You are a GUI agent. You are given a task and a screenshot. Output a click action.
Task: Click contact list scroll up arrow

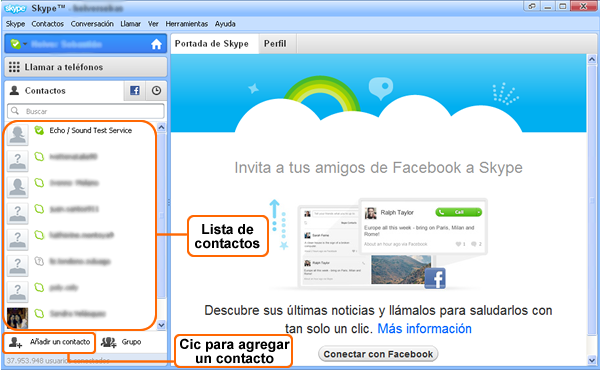[x=161, y=127]
